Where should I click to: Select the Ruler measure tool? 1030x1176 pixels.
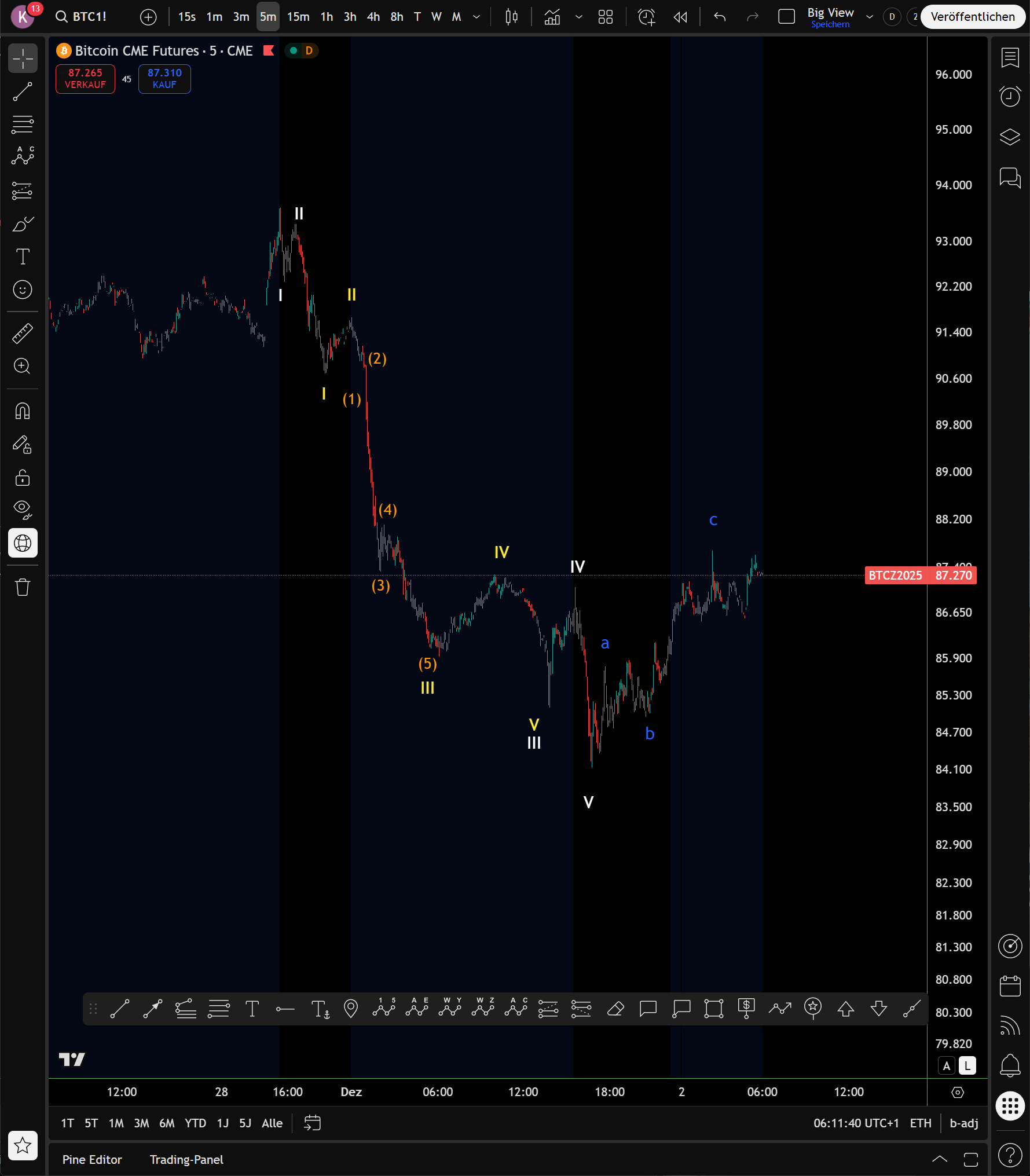tap(23, 334)
